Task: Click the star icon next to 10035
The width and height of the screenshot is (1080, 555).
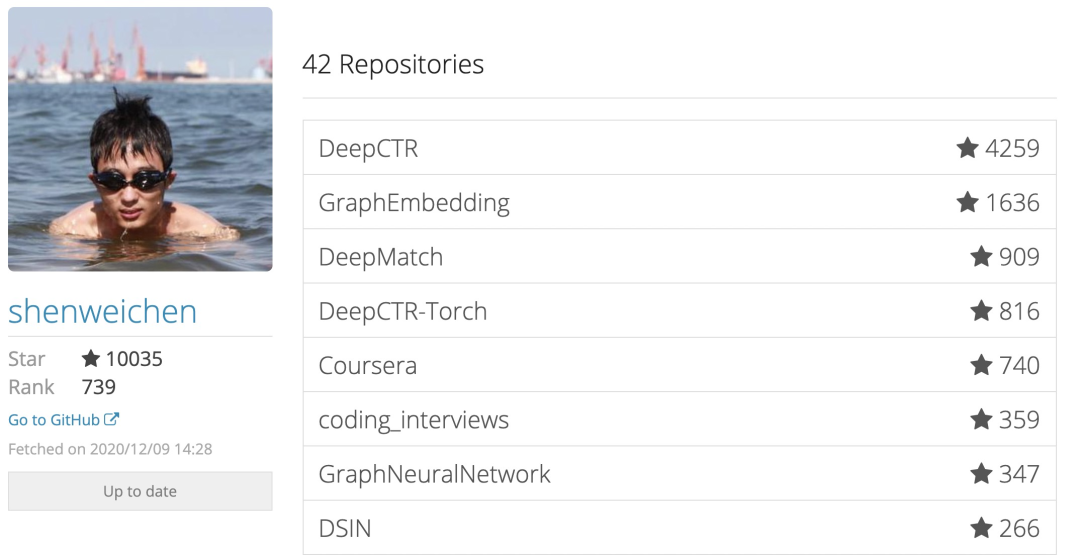Action: [91, 359]
